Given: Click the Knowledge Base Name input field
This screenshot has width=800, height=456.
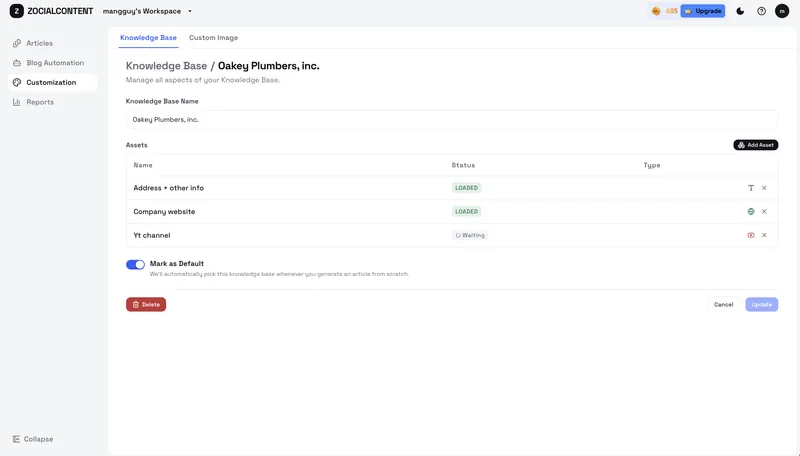Looking at the screenshot, I should 452,119.
